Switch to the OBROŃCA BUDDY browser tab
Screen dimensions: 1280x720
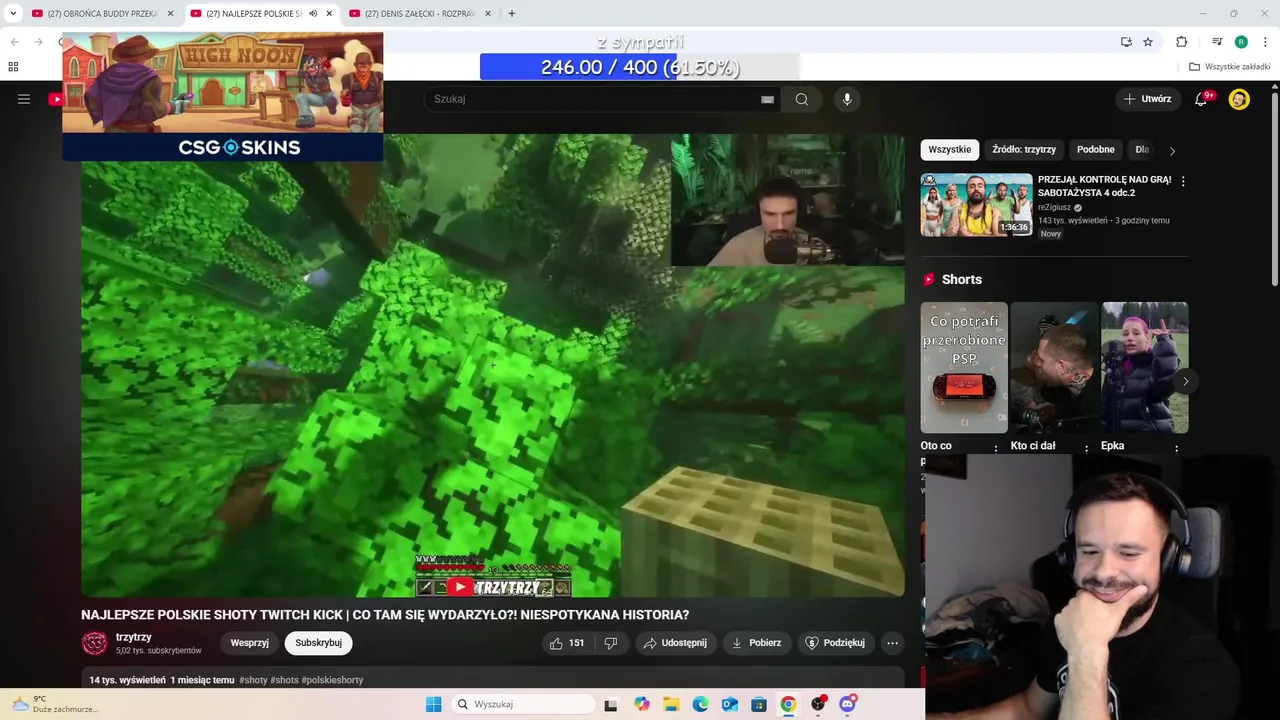coord(103,14)
